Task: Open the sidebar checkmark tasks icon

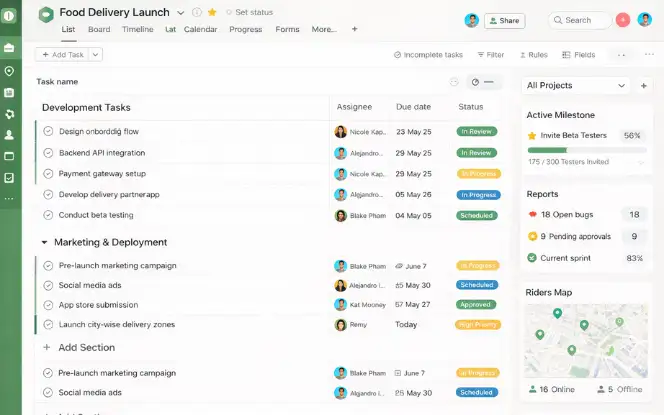Action: [x=9, y=178]
